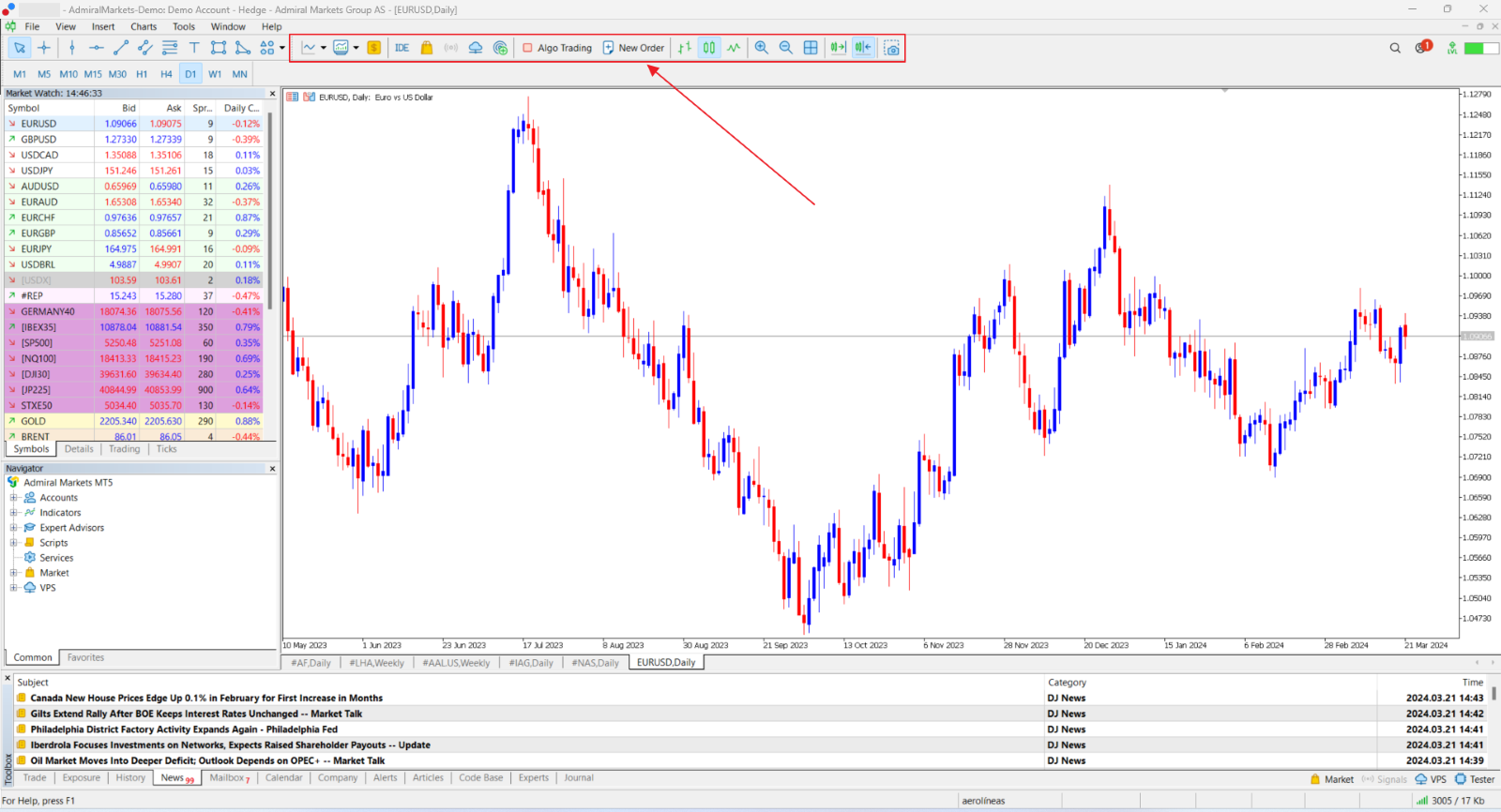Click the connection status 3005 / 17 Kb
1501x812 pixels.
(1450, 801)
